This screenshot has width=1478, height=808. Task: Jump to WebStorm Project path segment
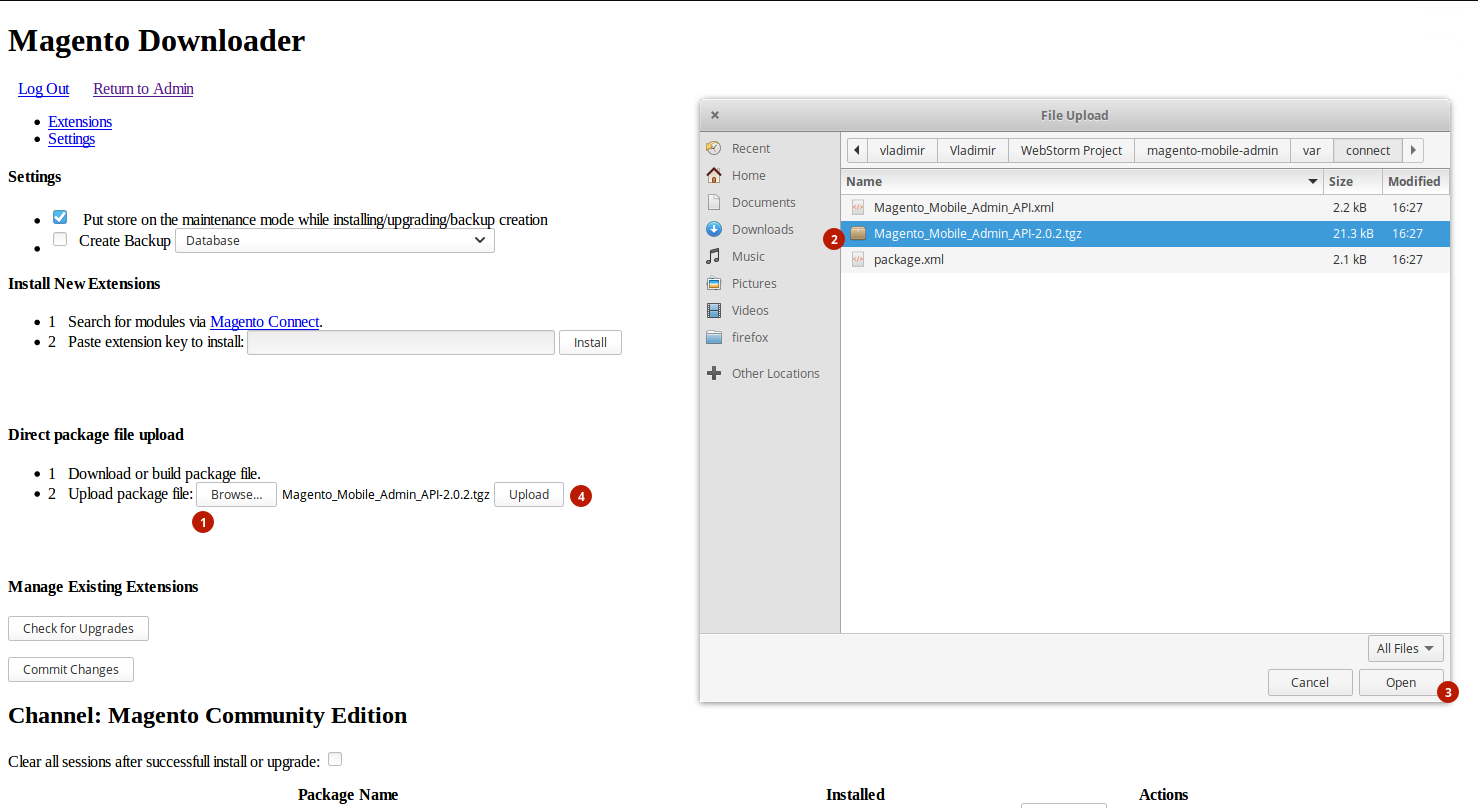point(1071,150)
